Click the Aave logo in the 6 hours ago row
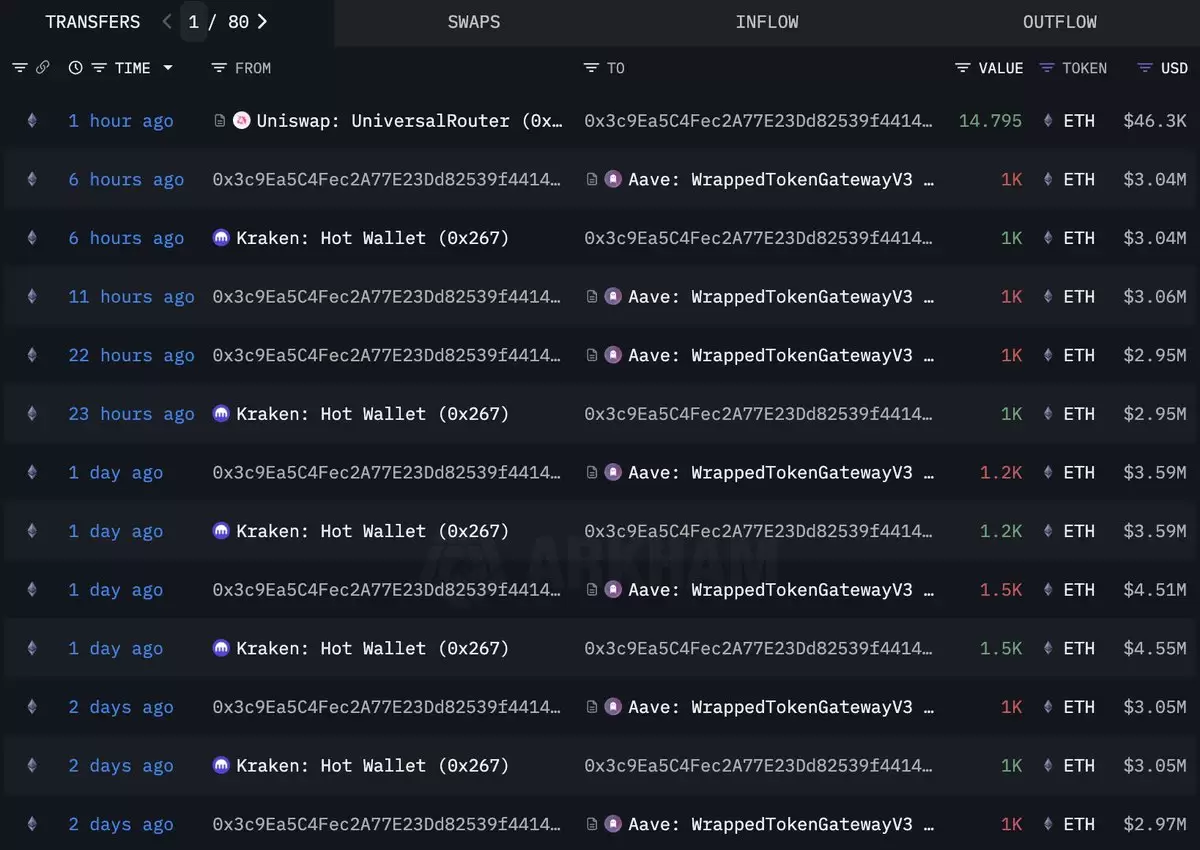 tap(613, 180)
